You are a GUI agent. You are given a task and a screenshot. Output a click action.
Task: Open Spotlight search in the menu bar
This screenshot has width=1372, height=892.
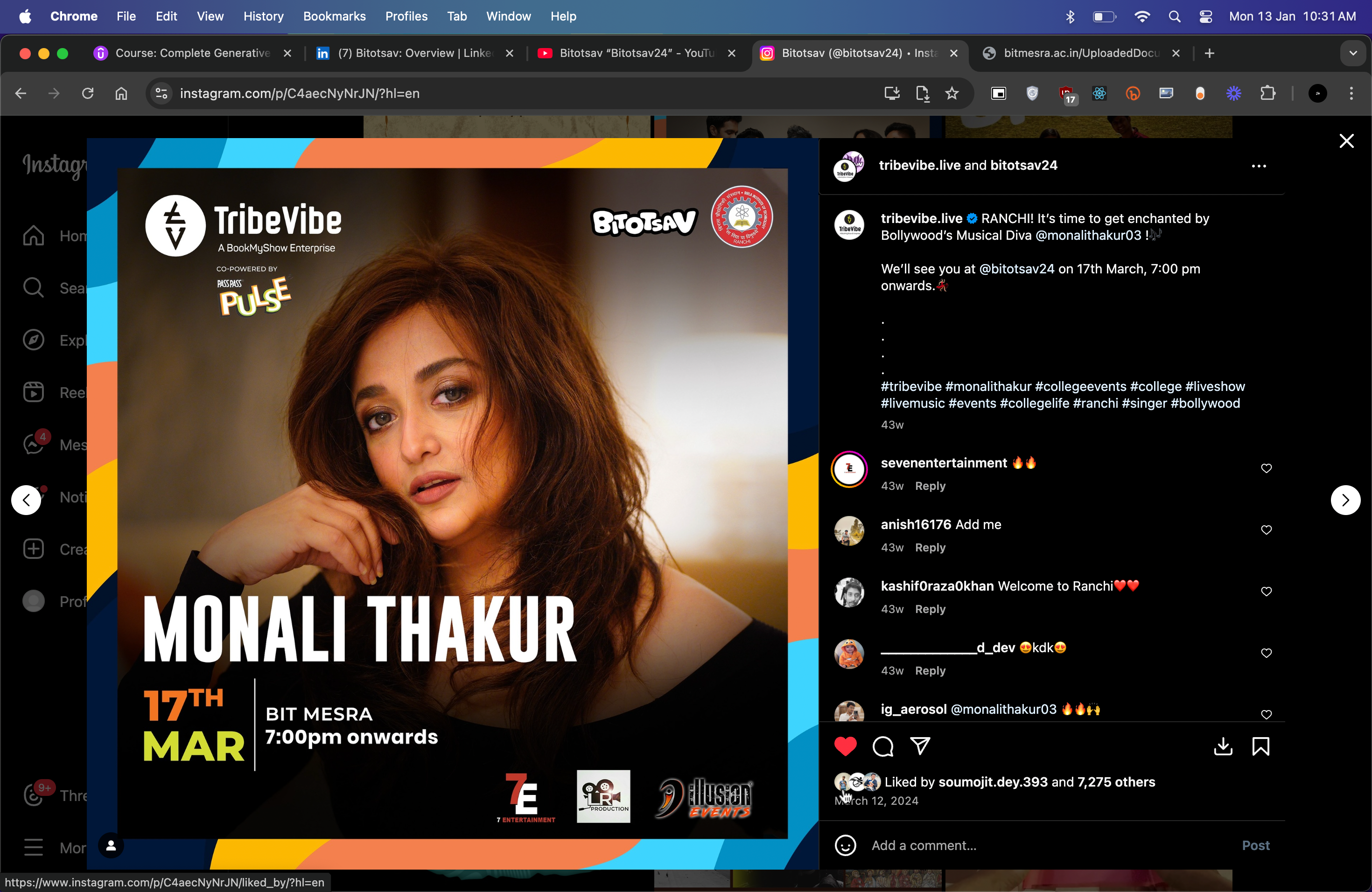(x=1174, y=16)
